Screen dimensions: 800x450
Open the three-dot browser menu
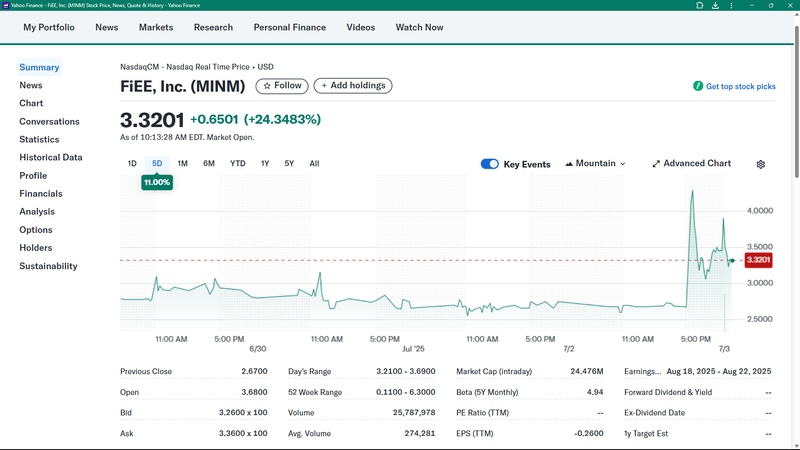729,5
